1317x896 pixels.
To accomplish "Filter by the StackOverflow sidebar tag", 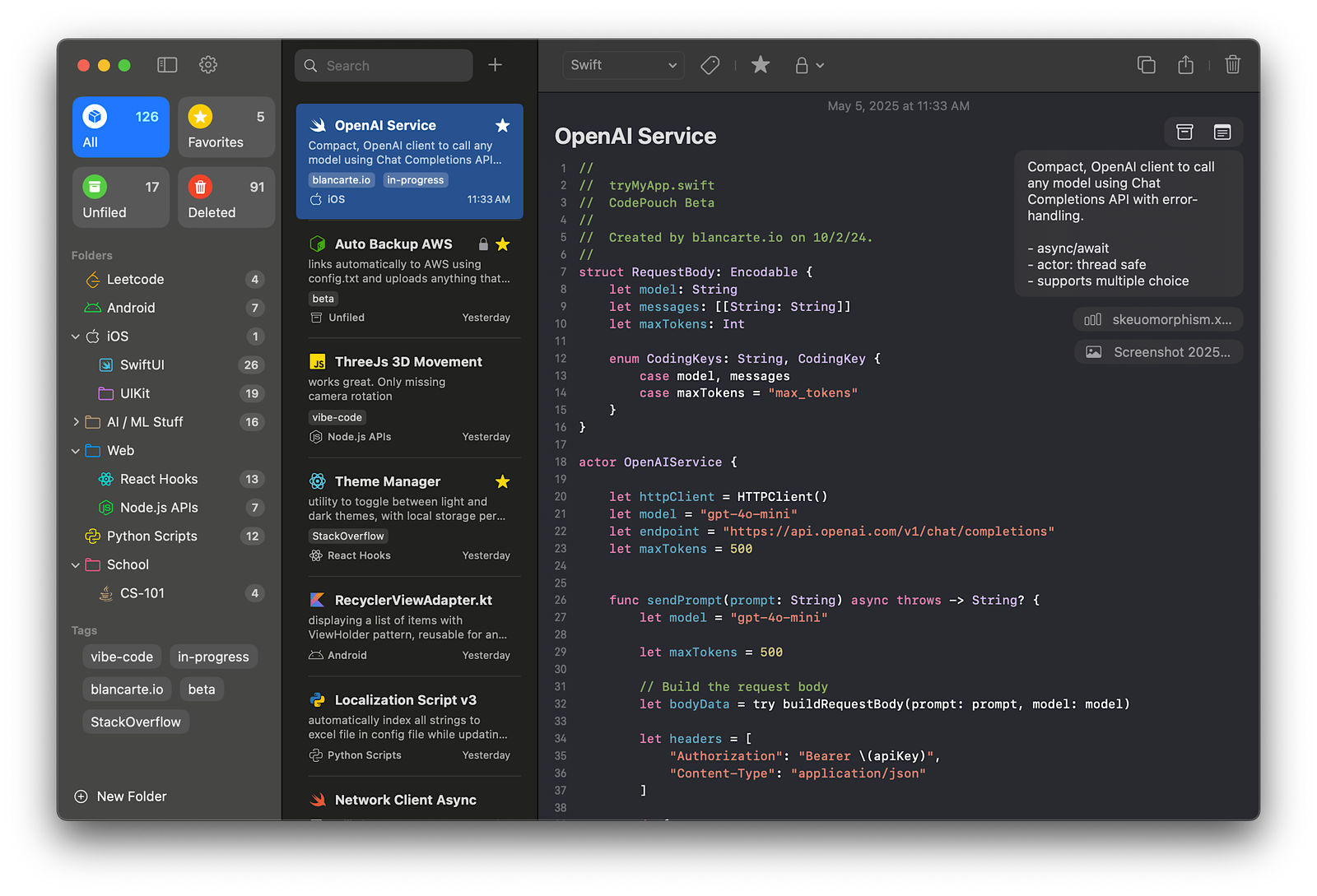I will (x=136, y=722).
